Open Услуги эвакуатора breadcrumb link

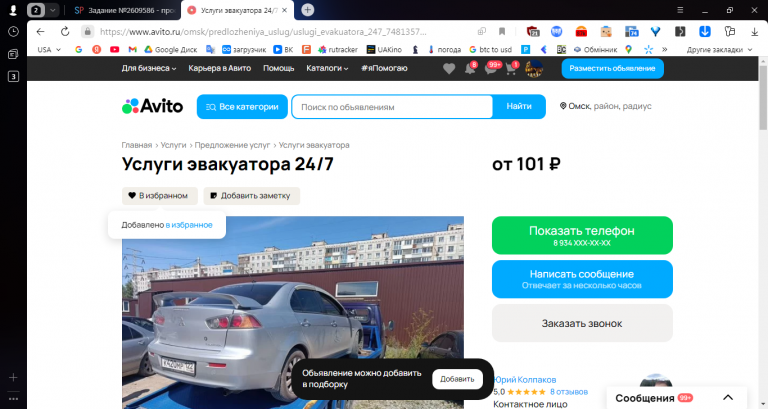314,145
